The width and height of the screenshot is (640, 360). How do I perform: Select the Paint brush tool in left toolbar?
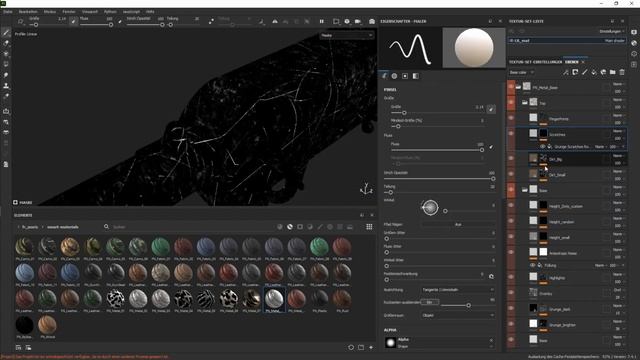coord(6,32)
